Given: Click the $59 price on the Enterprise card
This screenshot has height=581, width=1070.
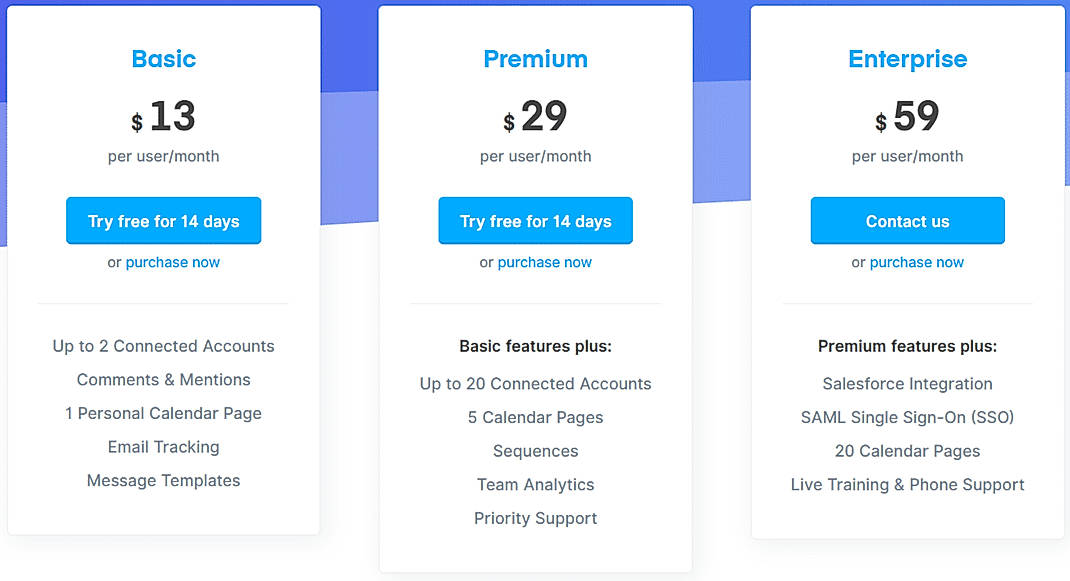Looking at the screenshot, I should (907, 116).
